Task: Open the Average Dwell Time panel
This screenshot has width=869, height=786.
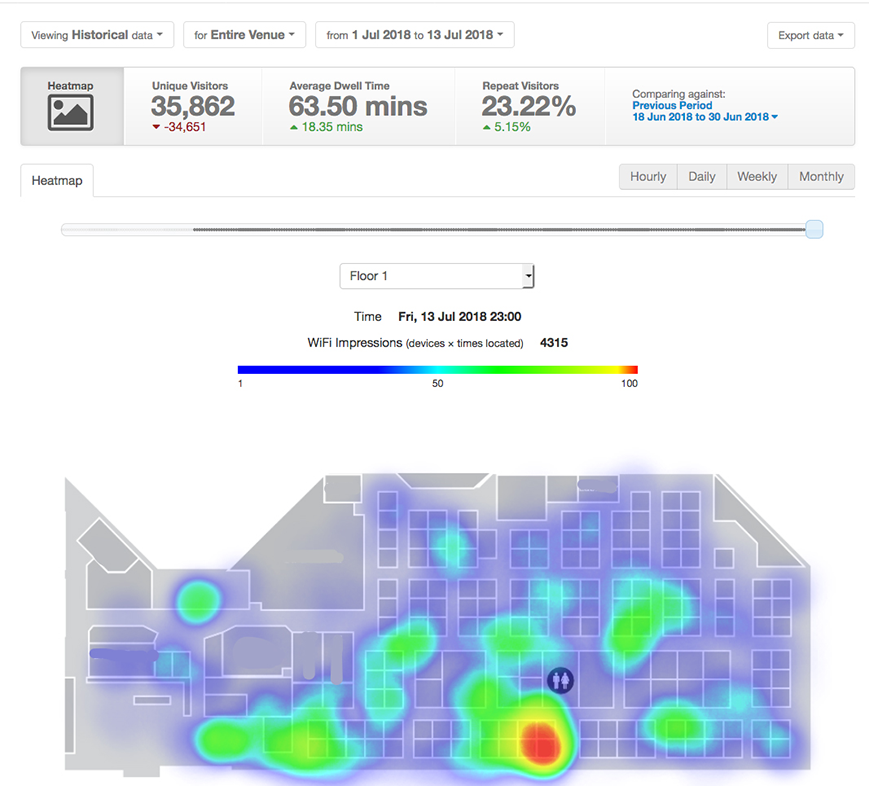Action: pyautogui.click(x=357, y=106)
